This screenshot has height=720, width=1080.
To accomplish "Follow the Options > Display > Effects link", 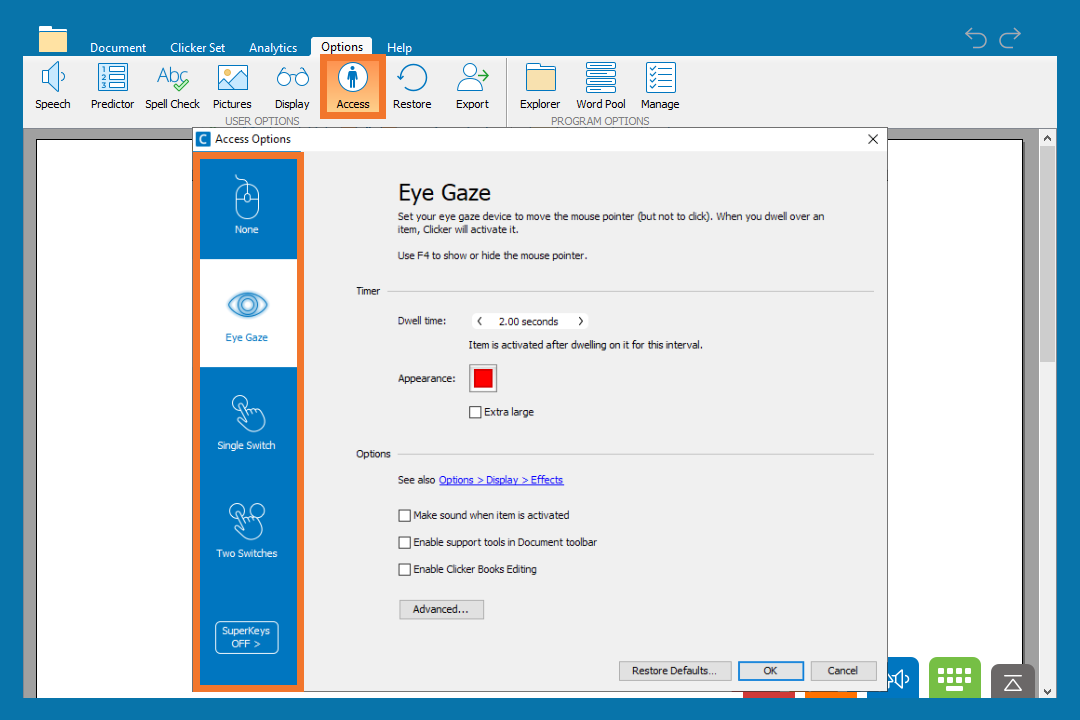I will (x=501, y=480).
